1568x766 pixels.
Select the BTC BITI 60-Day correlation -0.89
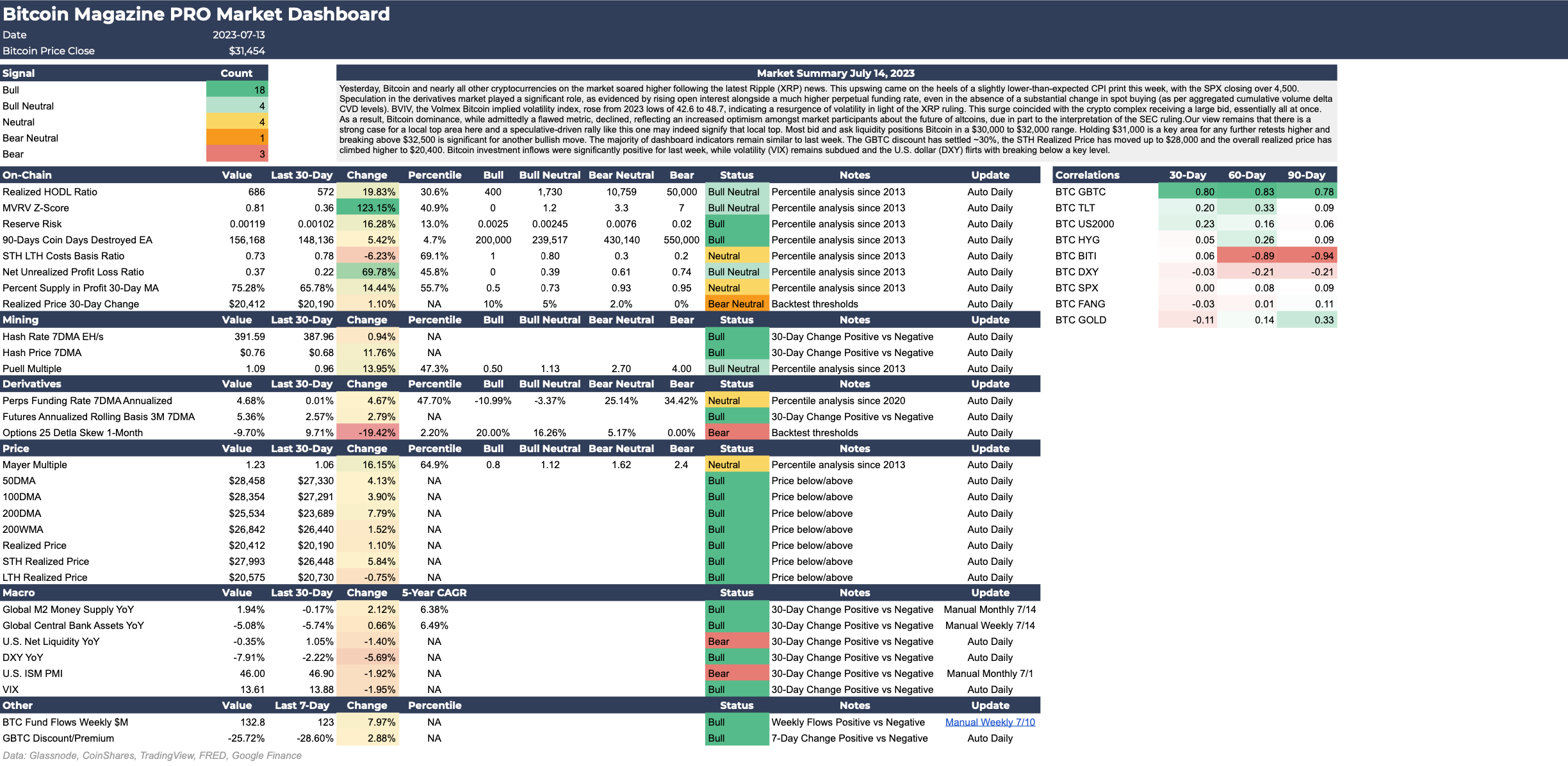coord(1246,256)
